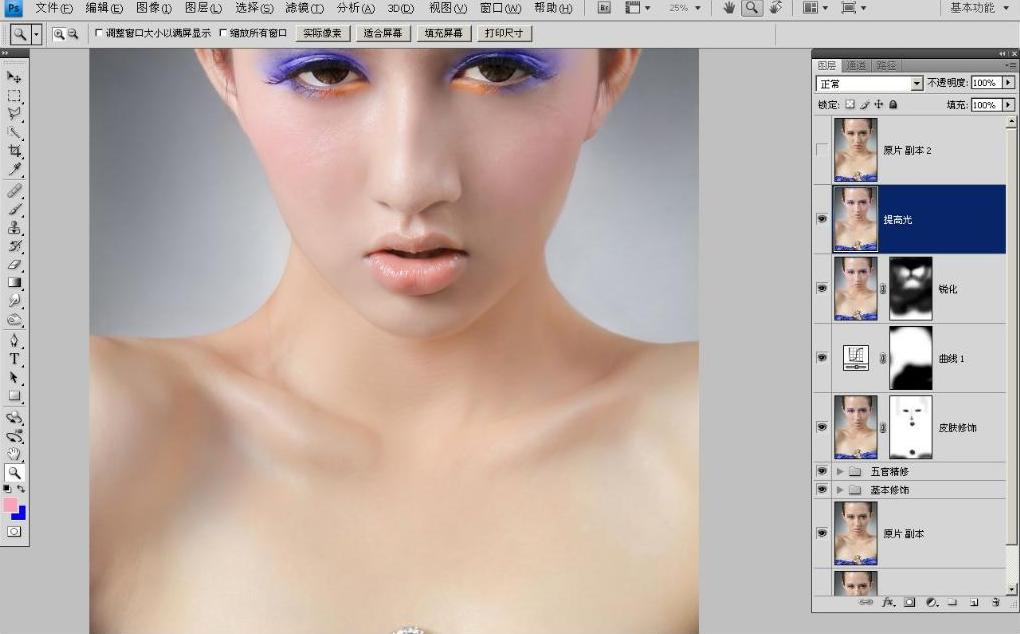
Task: Click the 填充屏幕 button
Action: click(x=444, y=33)
